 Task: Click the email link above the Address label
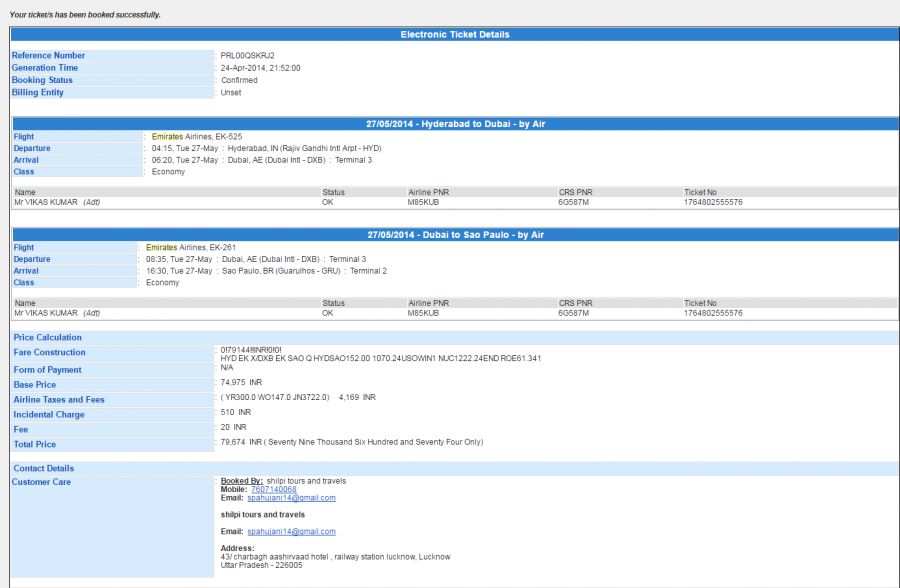pos(291,531)
